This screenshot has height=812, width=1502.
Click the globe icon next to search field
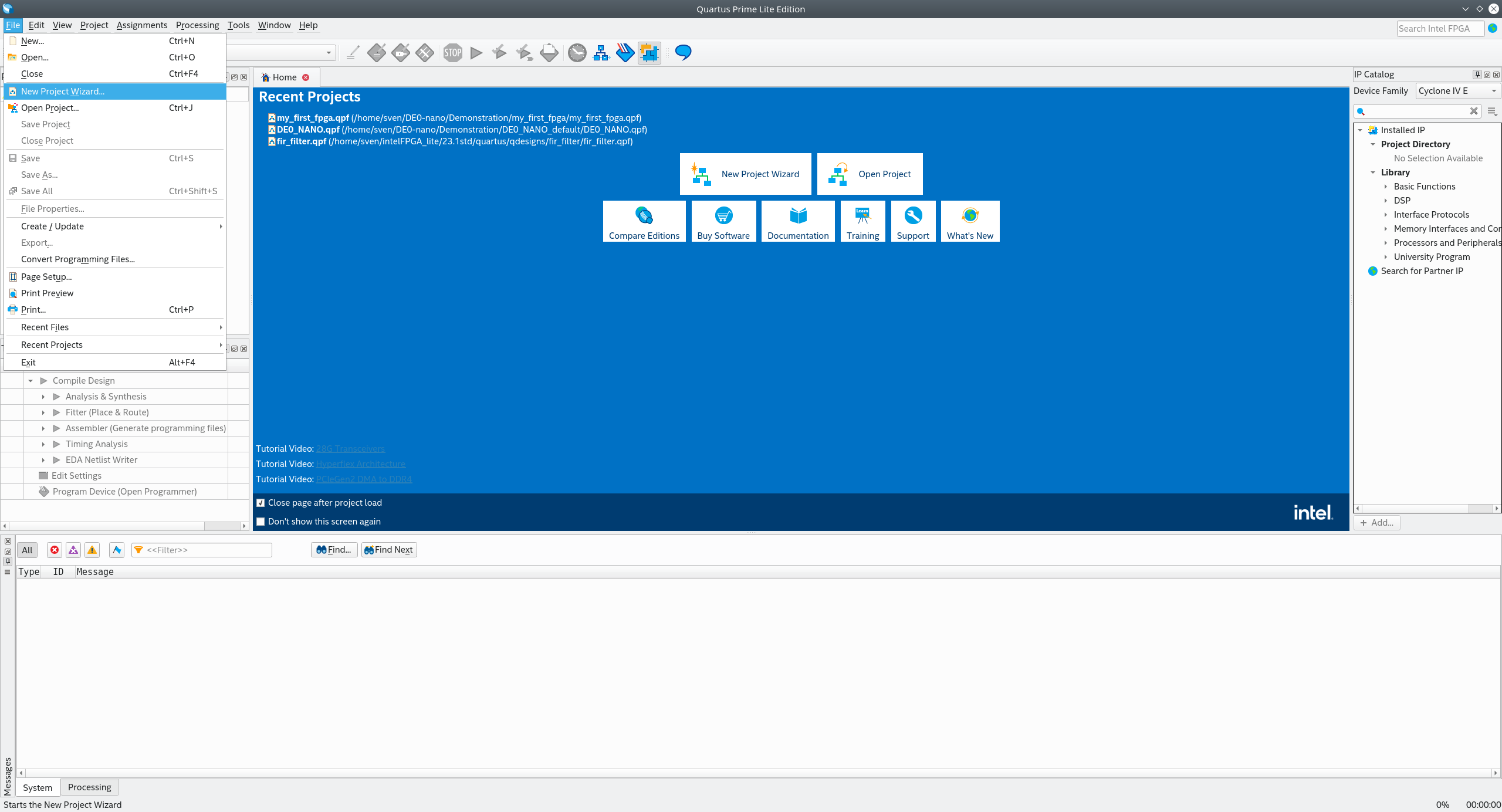click(x=1493, y=28)
